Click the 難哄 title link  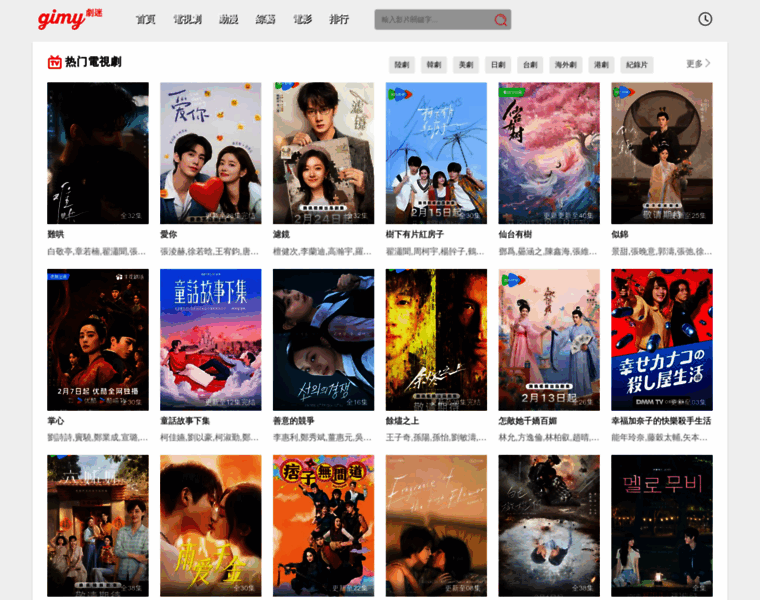coord(55,235)
